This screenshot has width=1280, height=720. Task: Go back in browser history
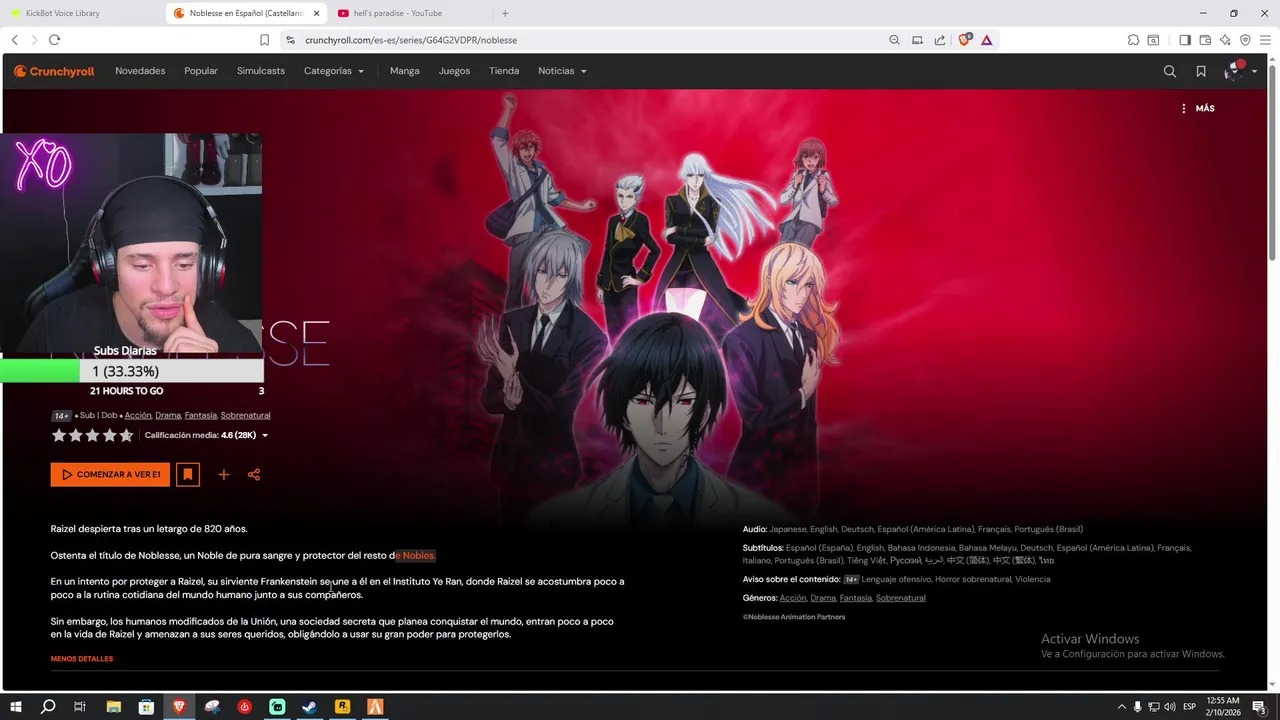point(15,40)
